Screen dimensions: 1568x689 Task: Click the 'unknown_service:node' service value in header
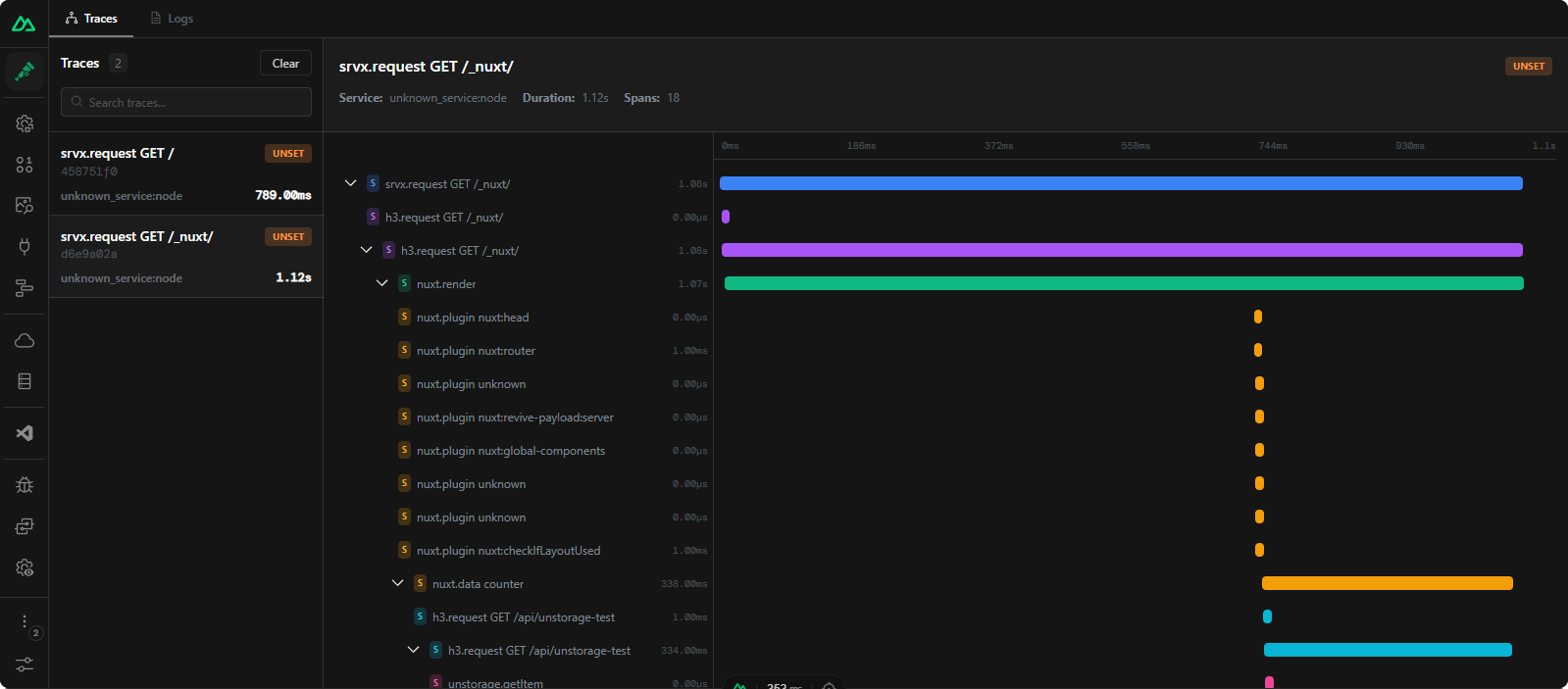(448, 98)
